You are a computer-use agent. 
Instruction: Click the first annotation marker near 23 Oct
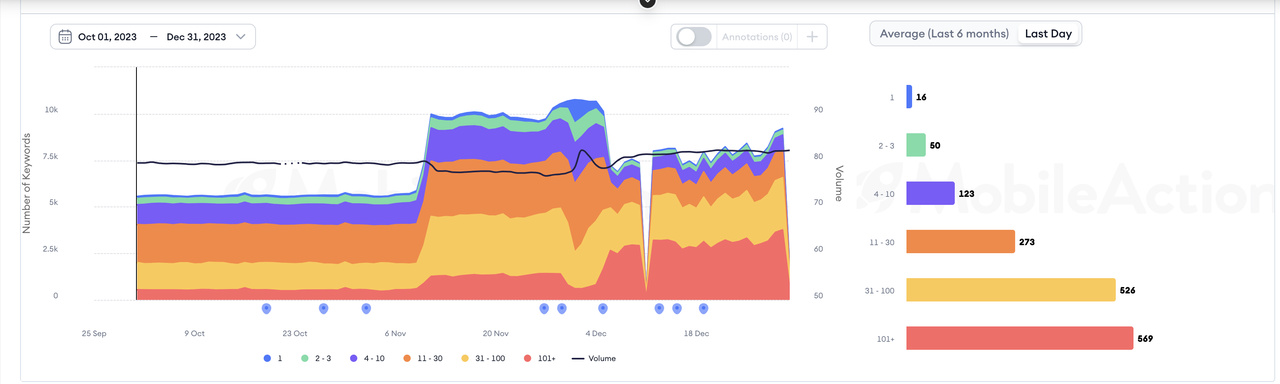coord(266,309)
